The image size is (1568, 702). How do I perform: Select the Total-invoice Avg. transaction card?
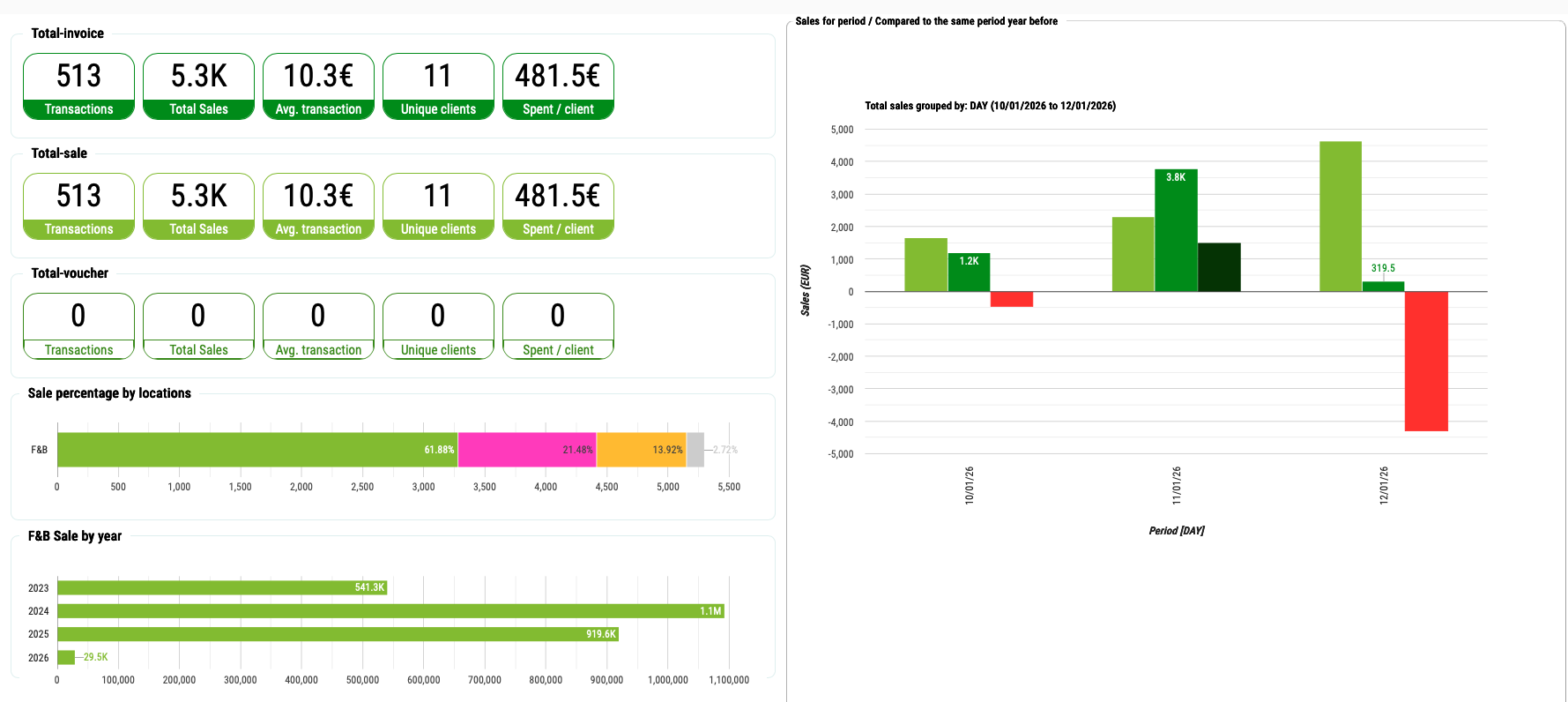pos(318,86)
